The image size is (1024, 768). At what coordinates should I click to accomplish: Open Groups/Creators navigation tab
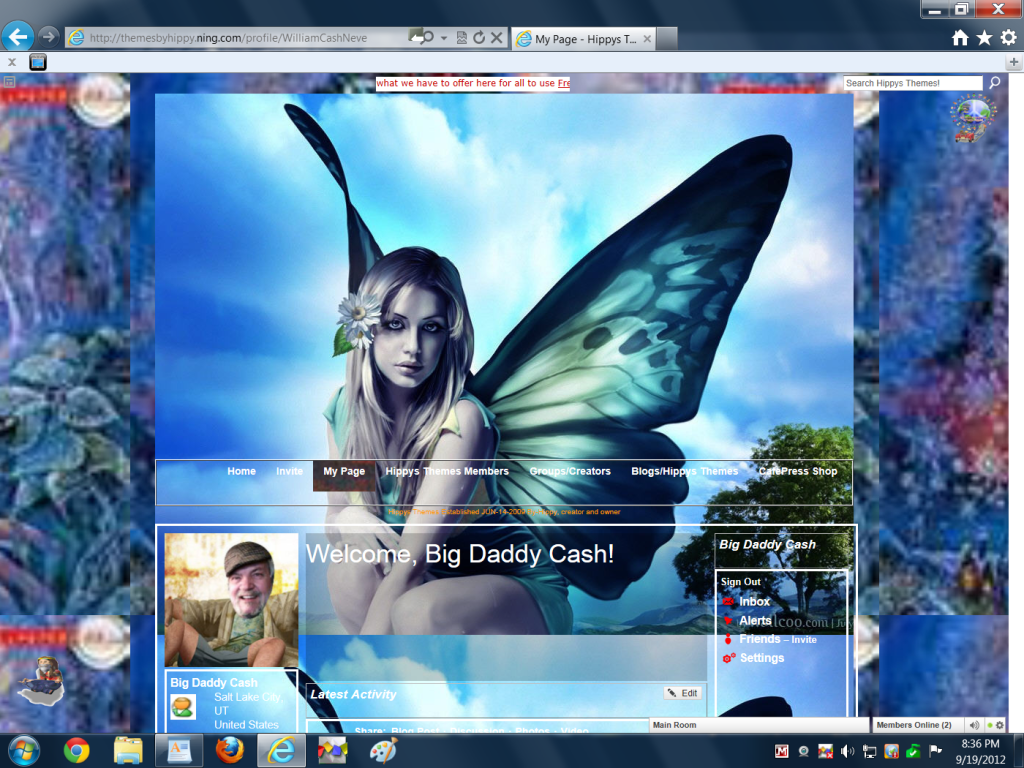click(x=569, y=471)
